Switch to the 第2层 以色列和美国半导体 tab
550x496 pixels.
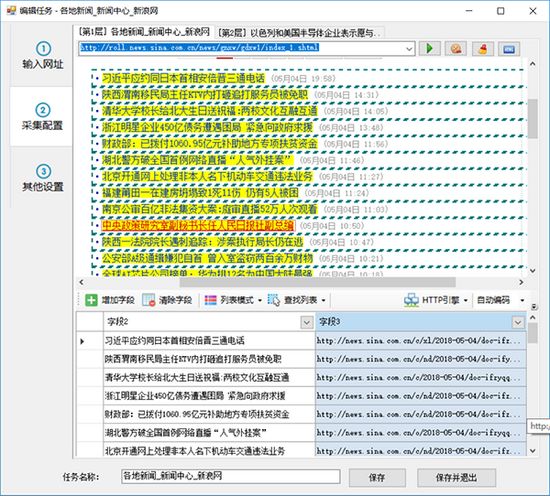(299, 33)
